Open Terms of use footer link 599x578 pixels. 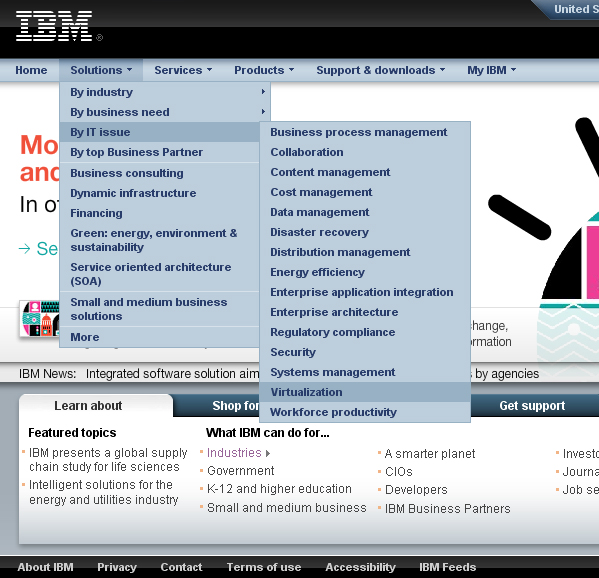[264, 567]
